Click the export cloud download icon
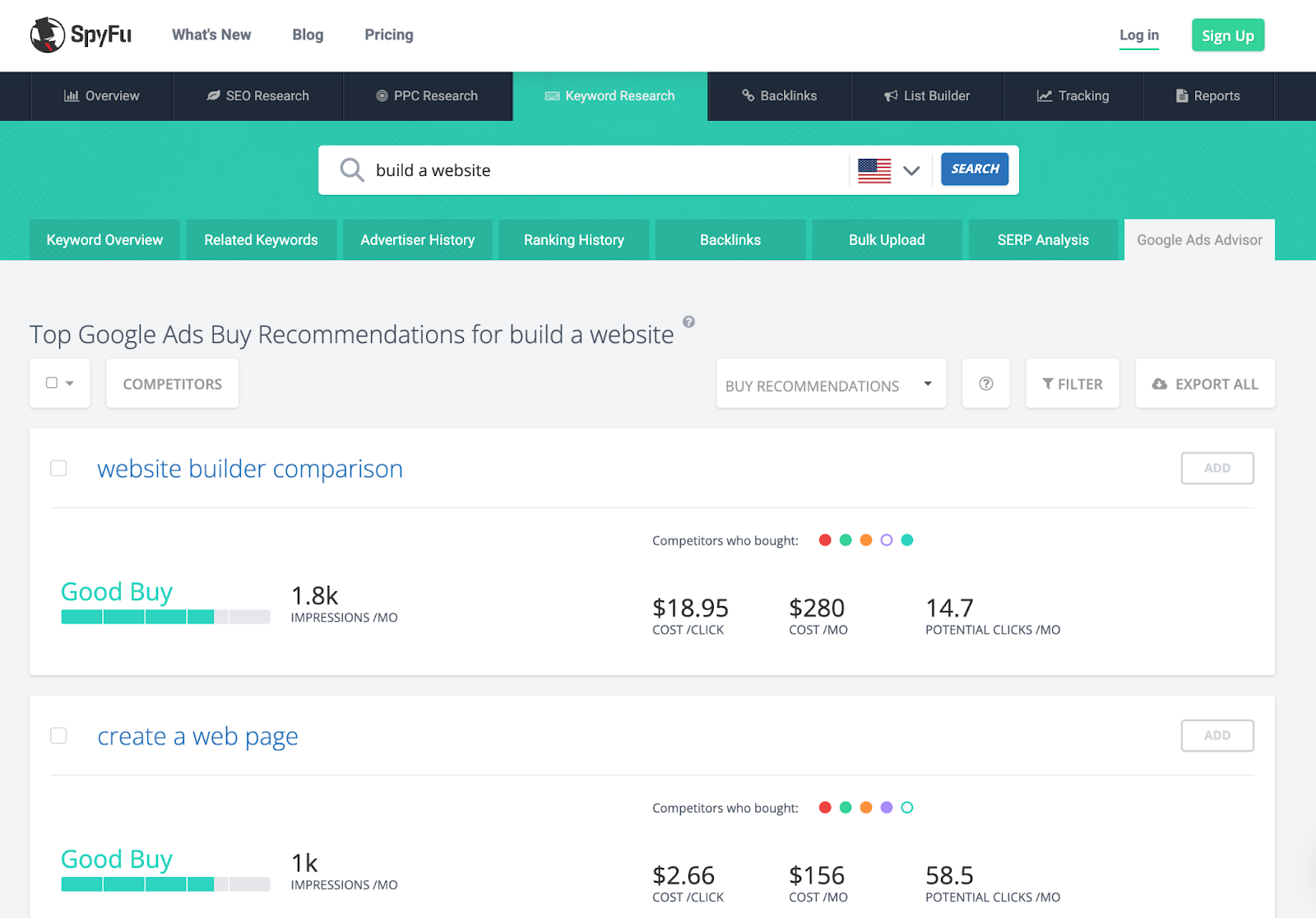 click(1160, 384)
